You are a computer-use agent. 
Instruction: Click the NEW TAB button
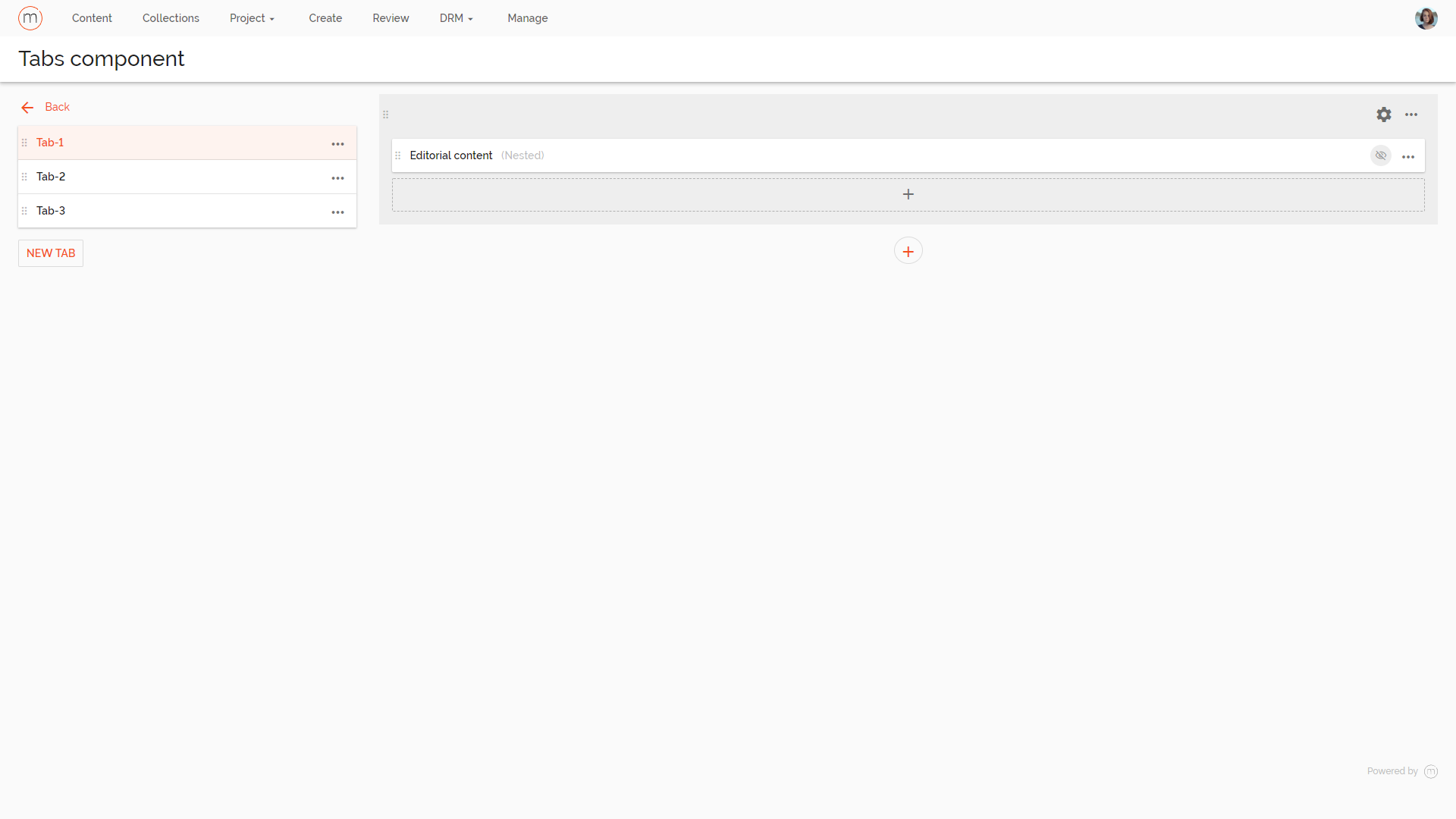(50, 253)
